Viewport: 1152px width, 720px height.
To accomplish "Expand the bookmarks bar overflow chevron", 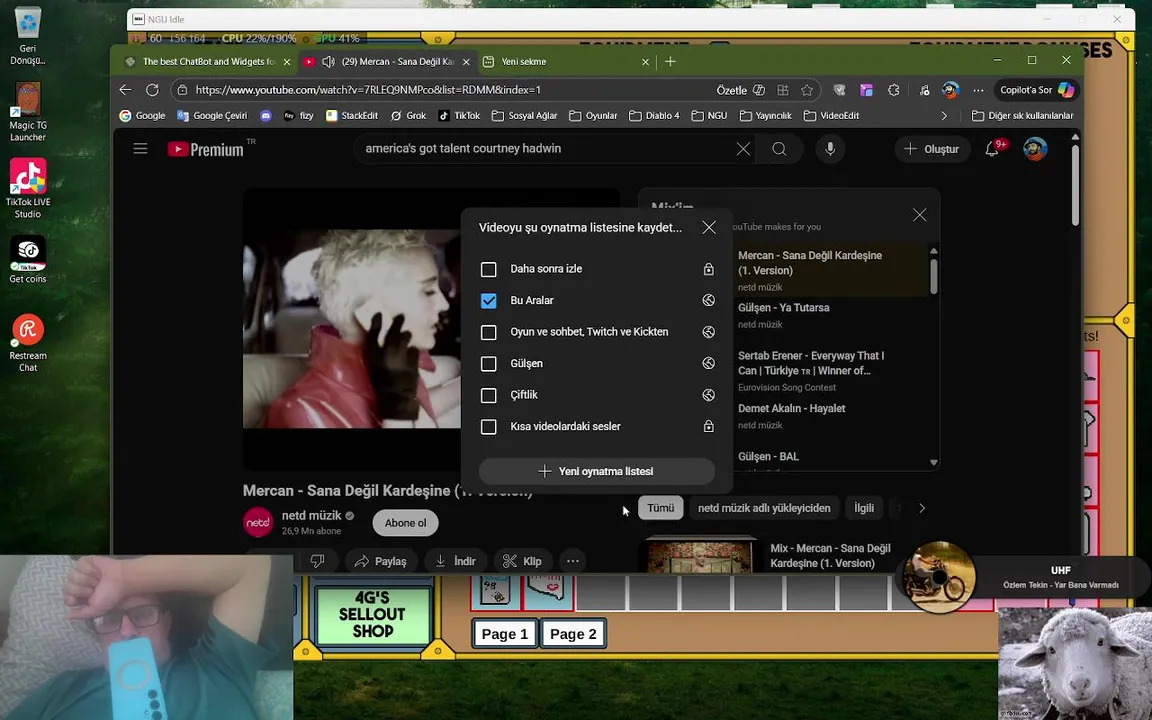I will [x=944, y=115].
